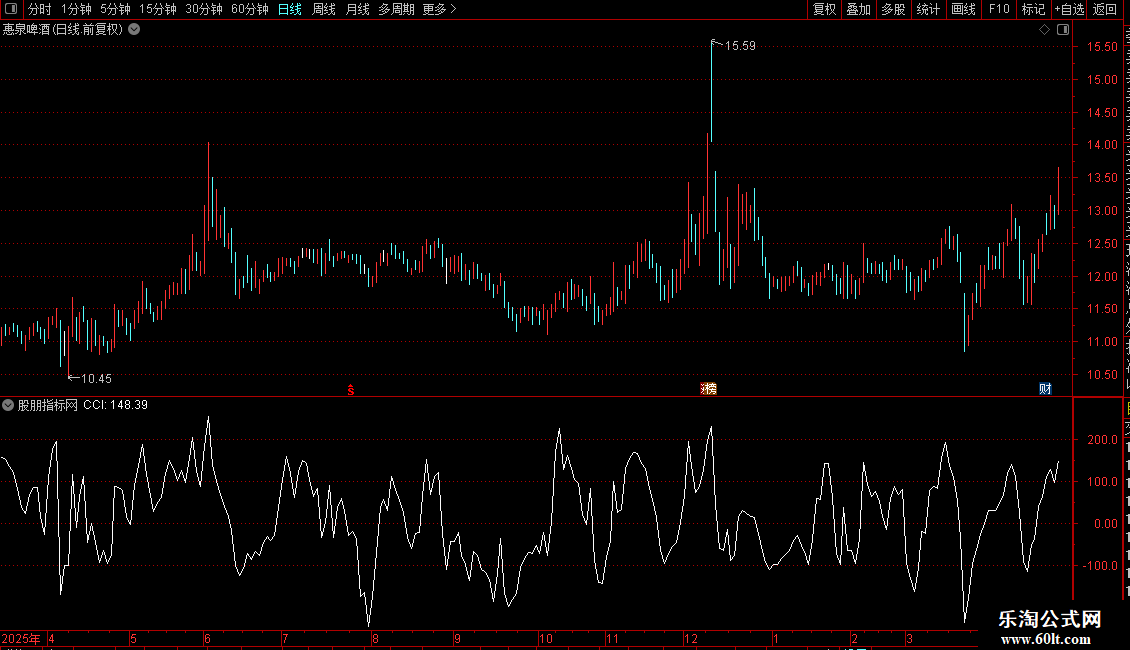
Task: Switch to 周线 weekly chart
Action: coord(324,9)
